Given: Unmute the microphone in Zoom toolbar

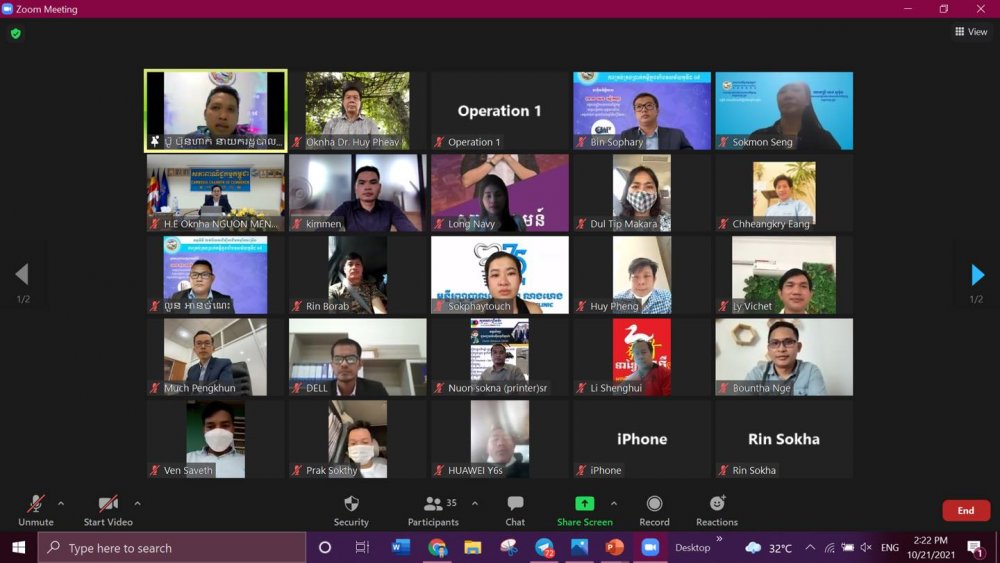Looking at the screenshot, I should pos(36,505).
